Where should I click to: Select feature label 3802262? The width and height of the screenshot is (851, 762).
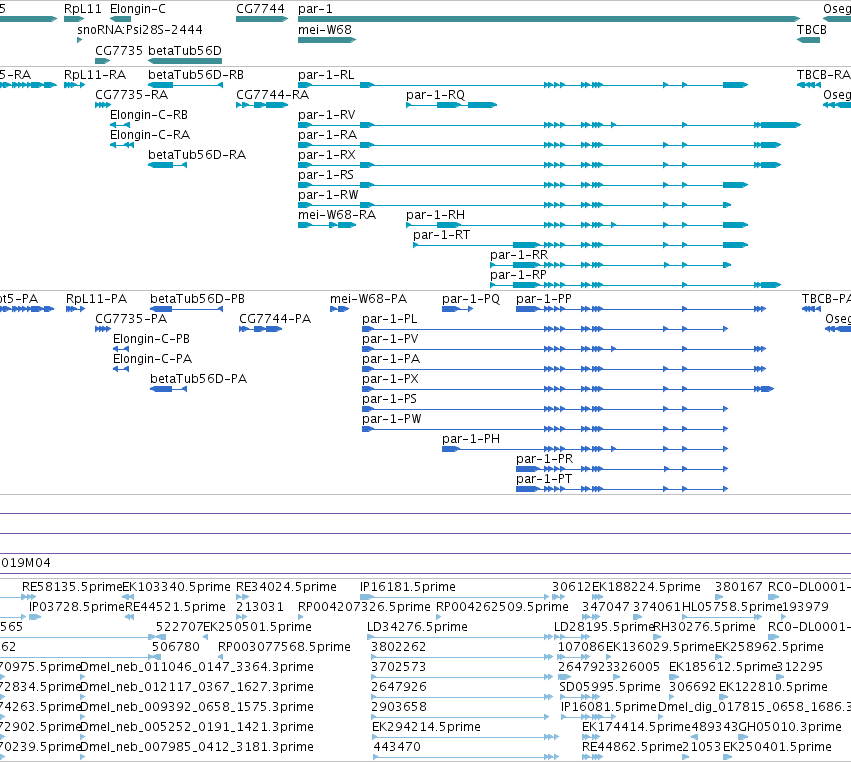click(398, 646)
